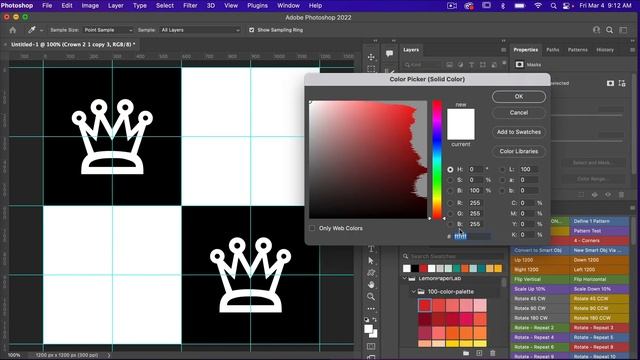Select the R red radio button
This screenshot has width=640, height=360.
tap(450, 203)
